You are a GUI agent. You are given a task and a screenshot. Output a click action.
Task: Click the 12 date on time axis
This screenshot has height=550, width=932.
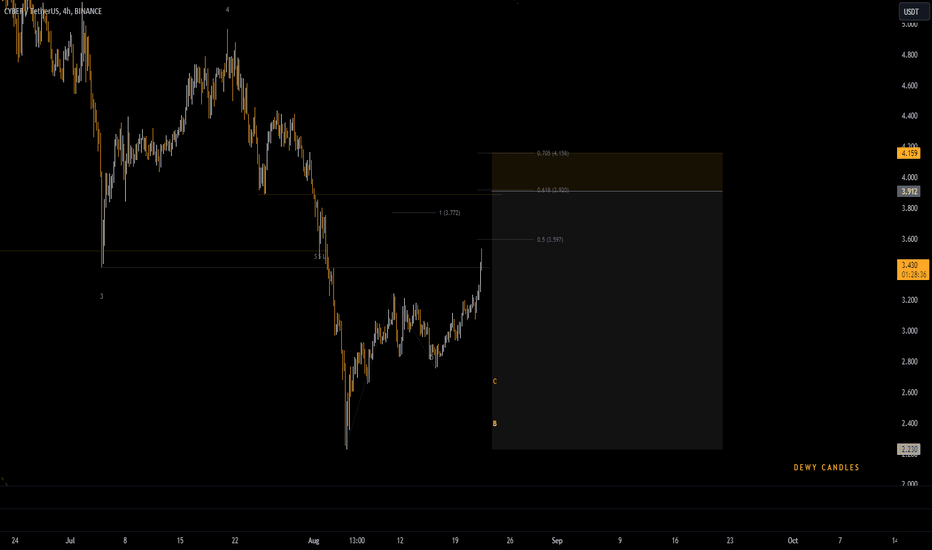pos(400,540)
